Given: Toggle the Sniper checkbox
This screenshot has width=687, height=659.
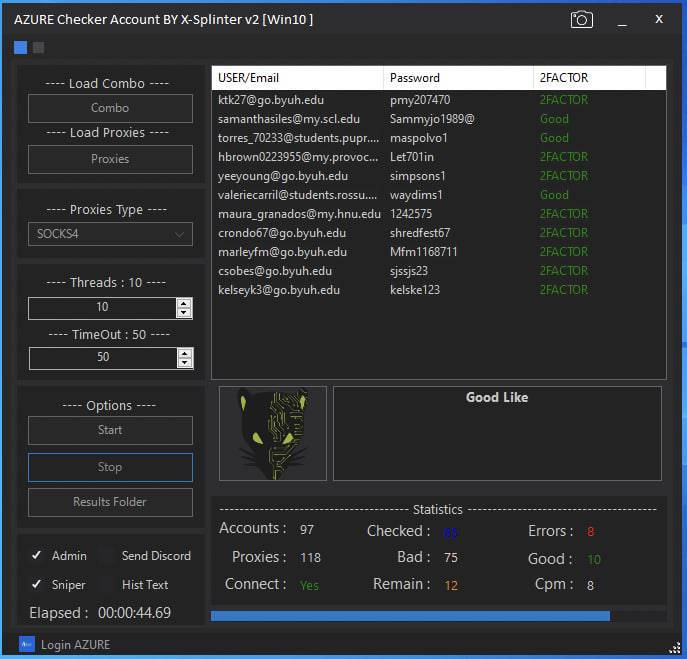Looking at the screenshot, I should pyautogui.click(x=37, y=585).
